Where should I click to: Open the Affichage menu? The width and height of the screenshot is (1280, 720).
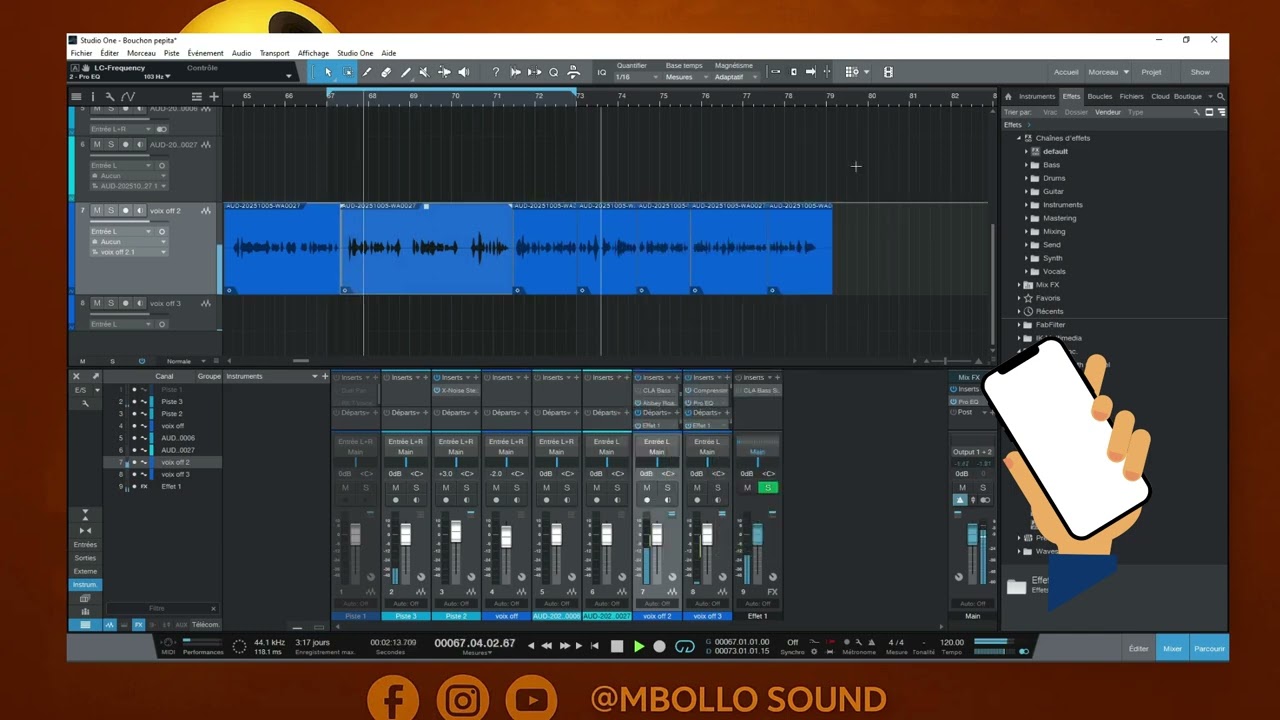[313, 53]
